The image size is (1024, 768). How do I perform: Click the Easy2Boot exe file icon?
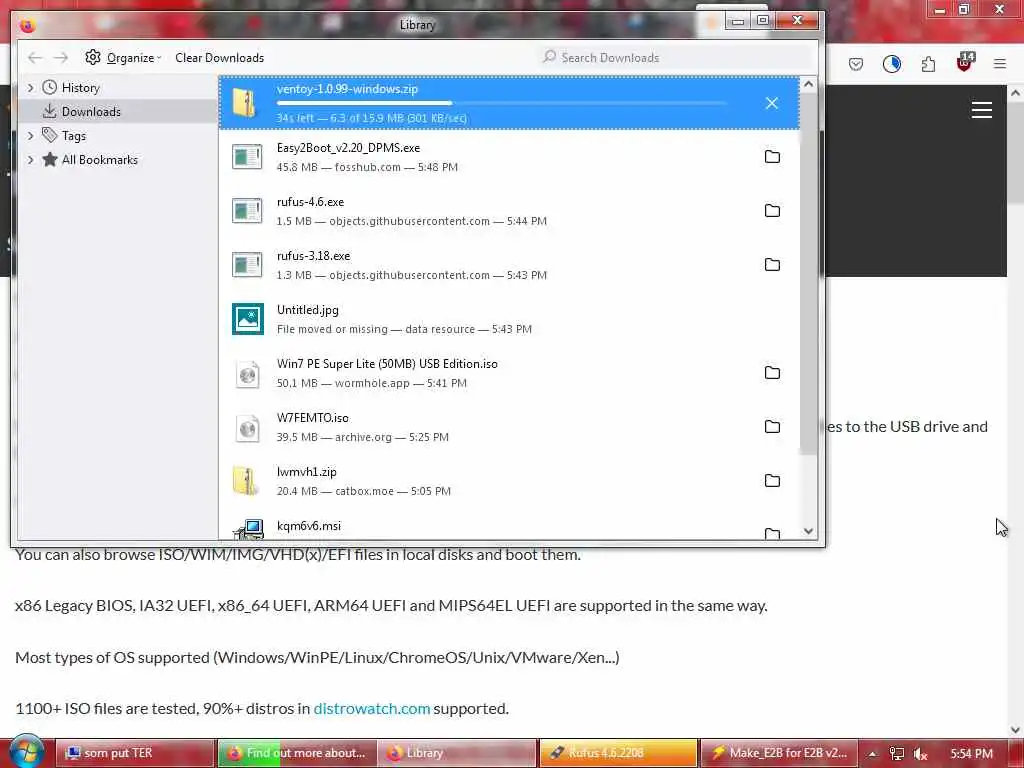pyautogui.click(x=248, y=157)
